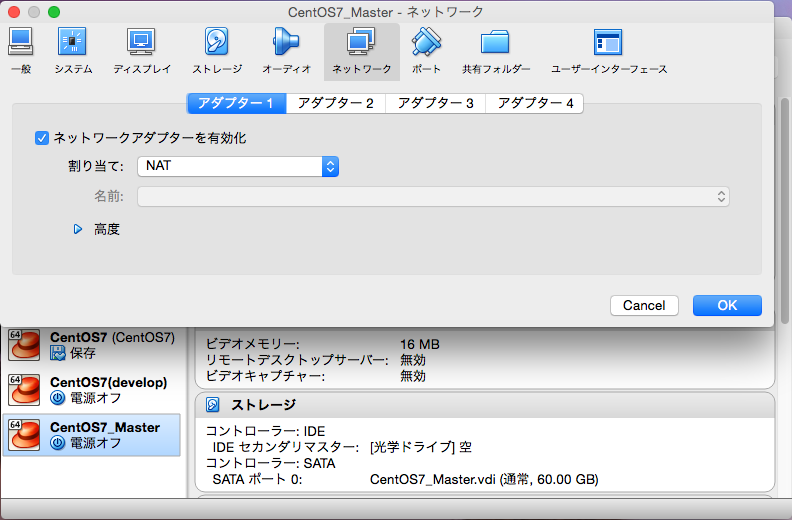Click the CentOS7(develop) VM icon
This screenshot has width=792, height=520.
click(x=24, y=390)
